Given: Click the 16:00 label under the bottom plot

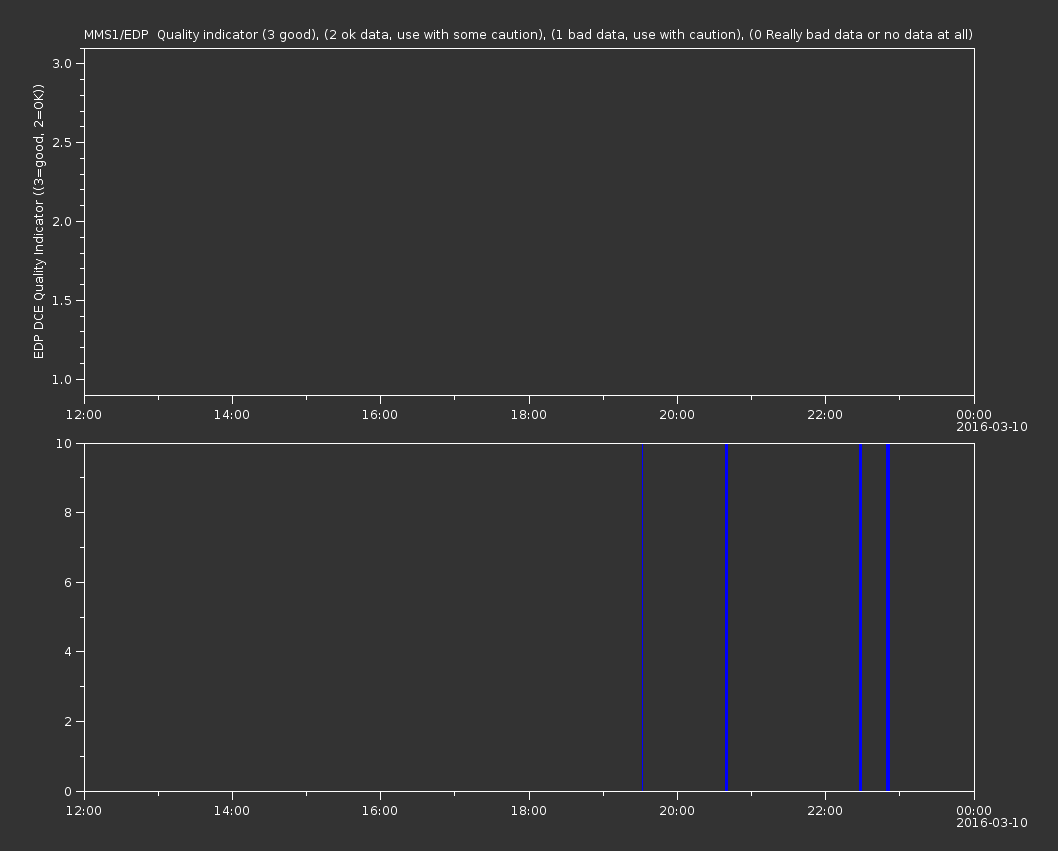Looking at the screenshot, I should coord(380,811).
